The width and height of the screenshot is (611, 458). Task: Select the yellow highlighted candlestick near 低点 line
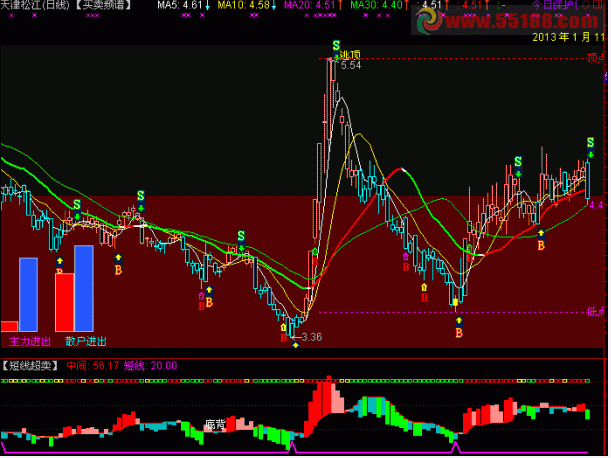pyautogui.click(x=456, y=302)
